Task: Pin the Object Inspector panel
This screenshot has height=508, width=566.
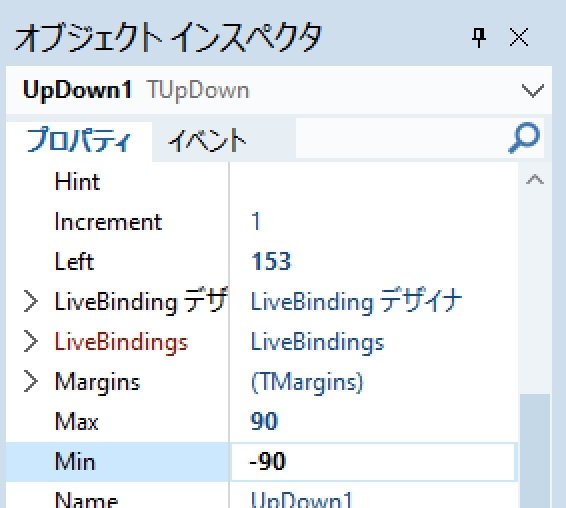Action: point(479,38)
